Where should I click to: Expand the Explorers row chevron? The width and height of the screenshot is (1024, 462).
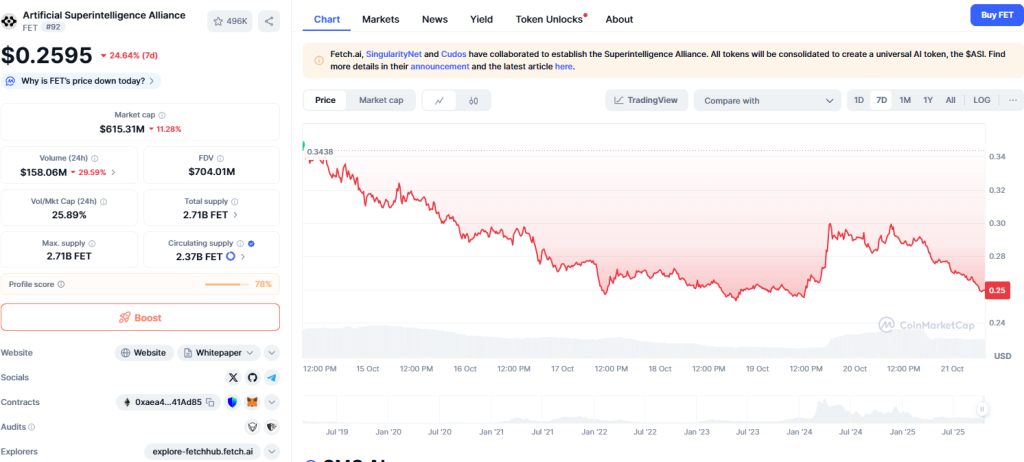click(x=271, y=451)
